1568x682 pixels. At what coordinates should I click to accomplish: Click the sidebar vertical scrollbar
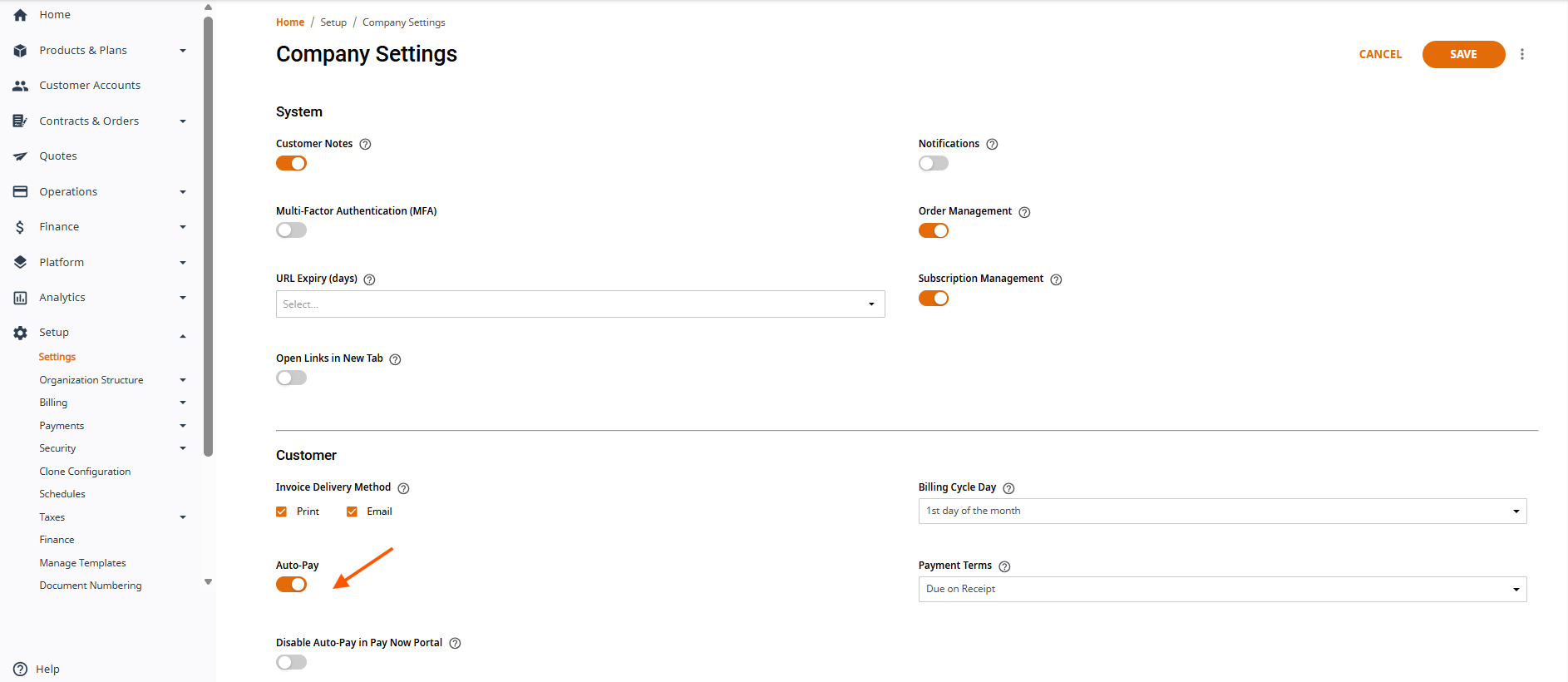[x=208, y=237]
